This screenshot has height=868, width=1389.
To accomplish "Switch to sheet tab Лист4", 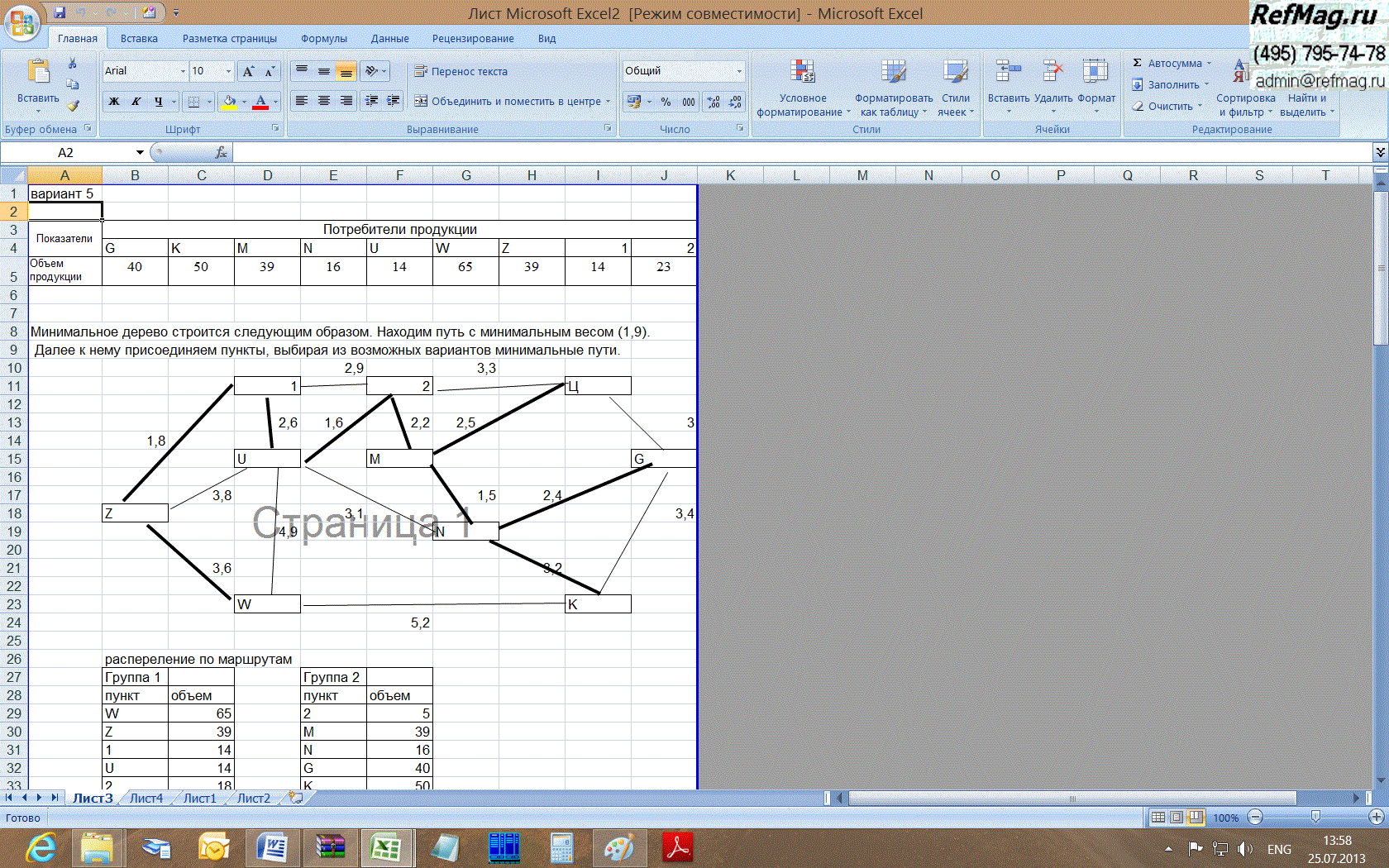I will coord(146,799).
